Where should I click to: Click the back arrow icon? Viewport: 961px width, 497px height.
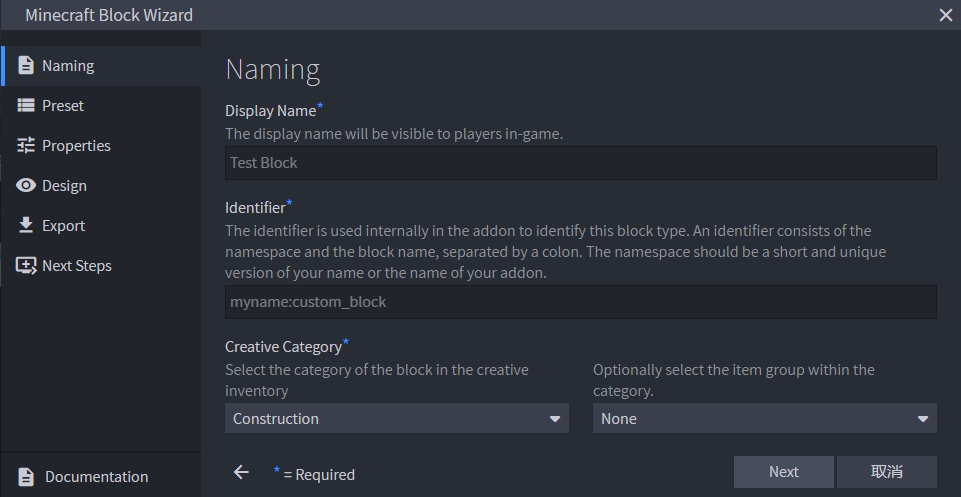coord(241,472)
